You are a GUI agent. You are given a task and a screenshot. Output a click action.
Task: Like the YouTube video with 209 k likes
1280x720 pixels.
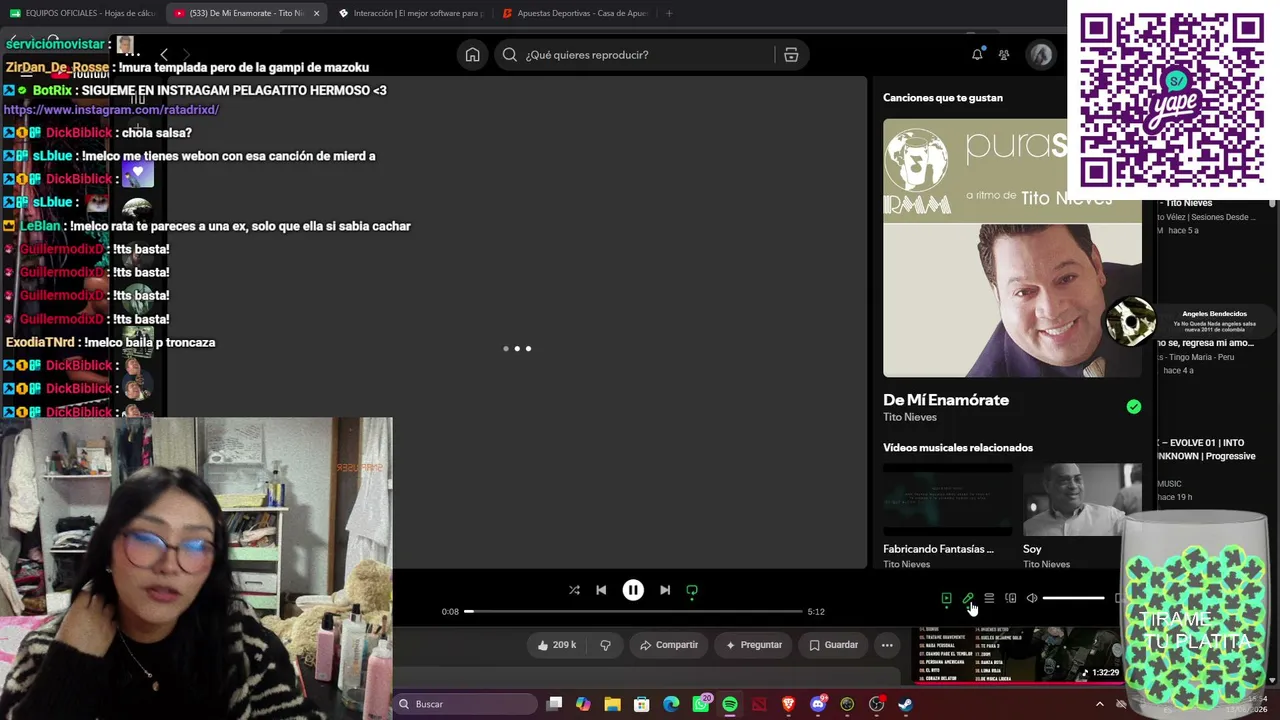(557, 645)
